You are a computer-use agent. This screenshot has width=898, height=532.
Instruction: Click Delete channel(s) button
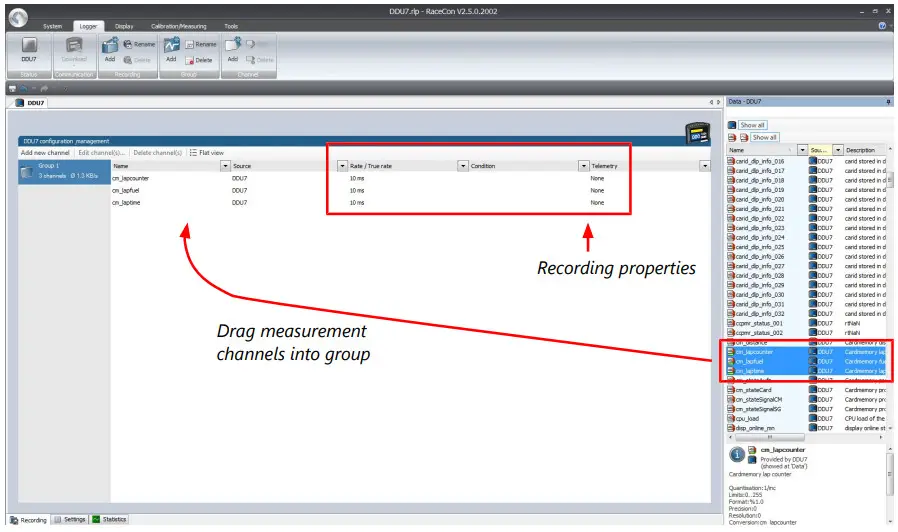pyautogui.click(x=157, y=153)
